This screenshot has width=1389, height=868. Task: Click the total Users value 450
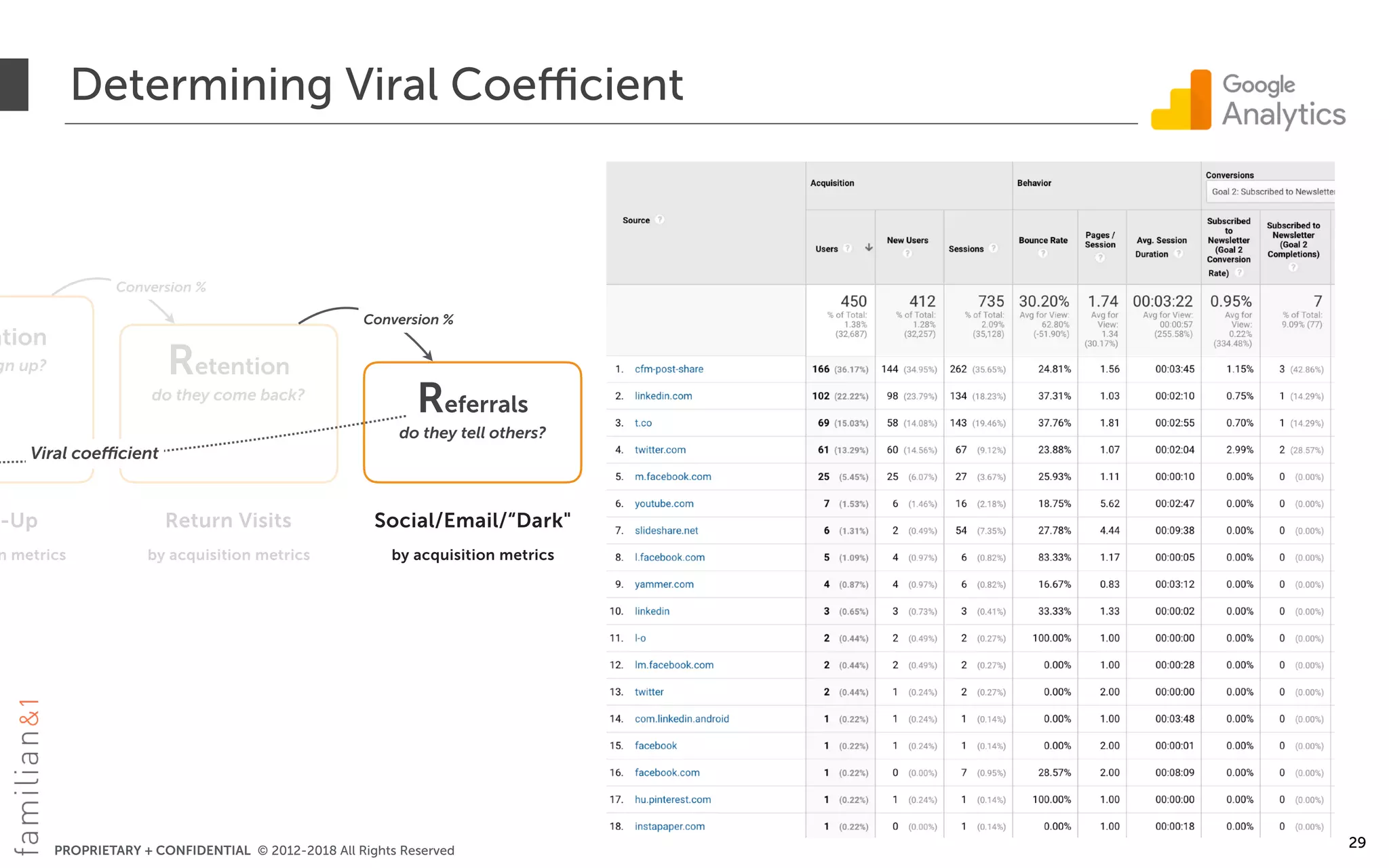(853, 301)
